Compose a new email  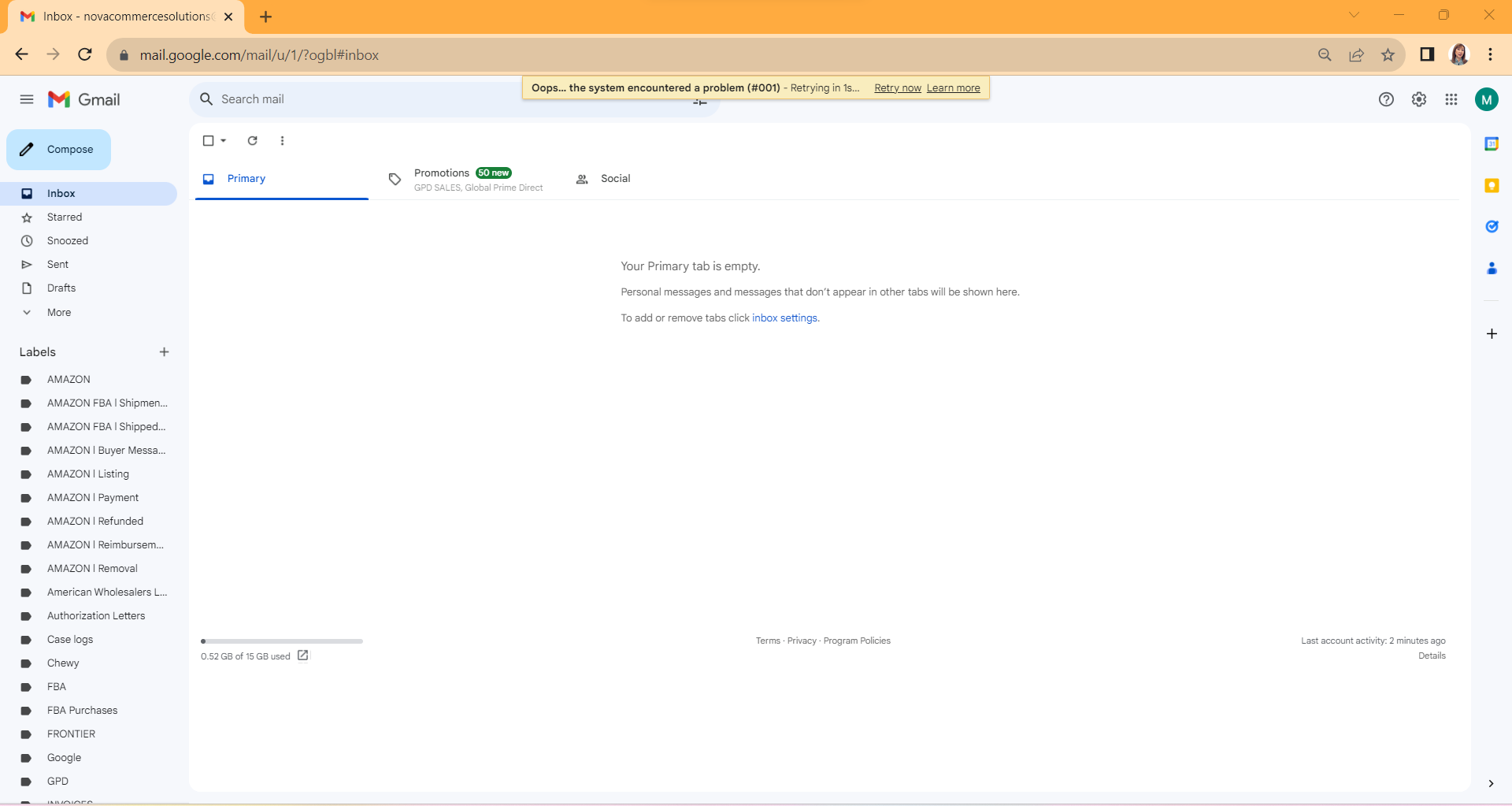pos(58,150)
